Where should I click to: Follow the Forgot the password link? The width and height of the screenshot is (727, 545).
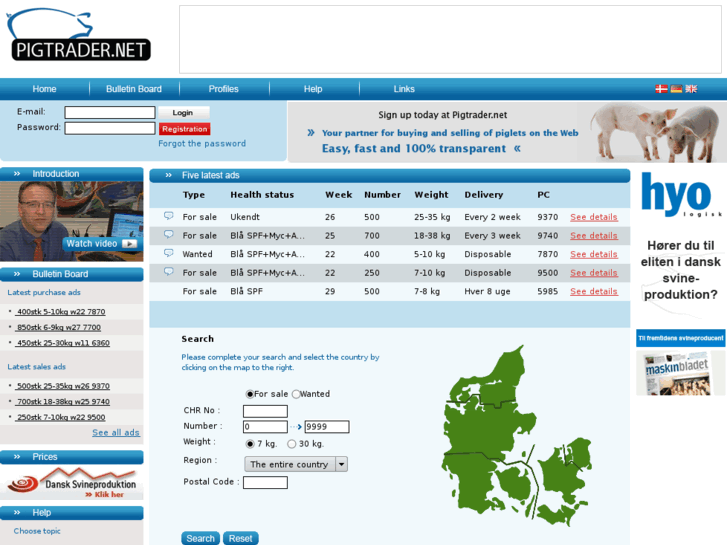[201, 144]
